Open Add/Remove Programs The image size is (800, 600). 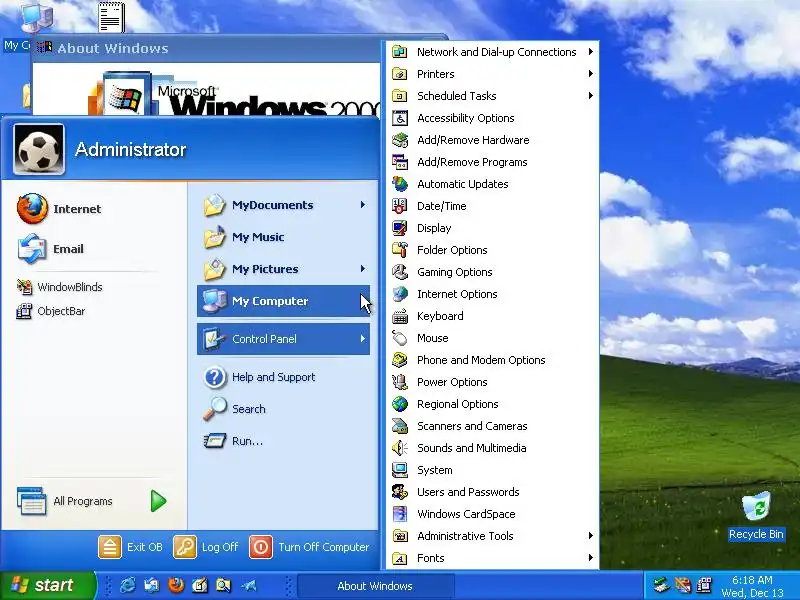[x=492, y=162]
